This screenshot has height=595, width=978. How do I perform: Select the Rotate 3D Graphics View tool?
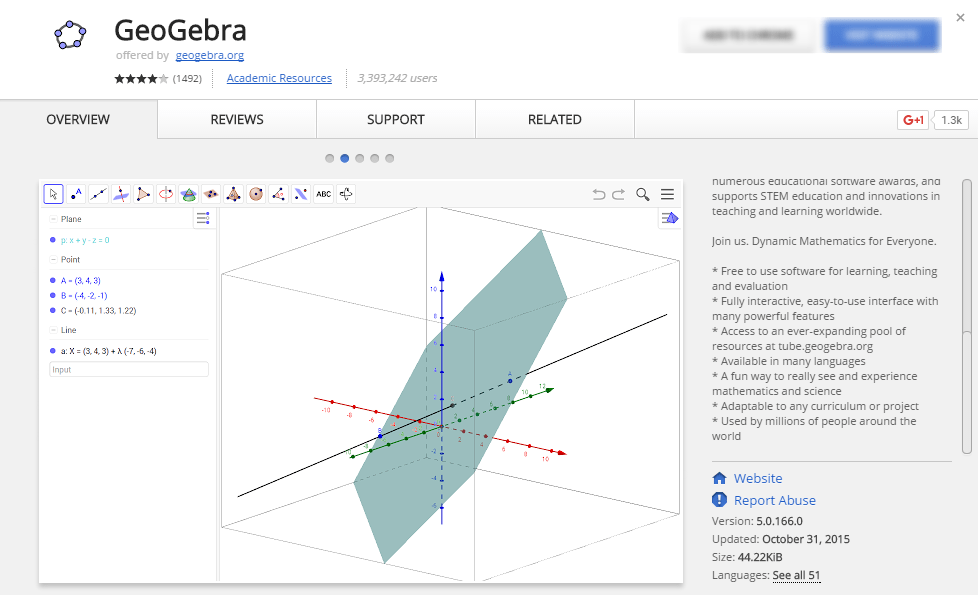[346, 194]
